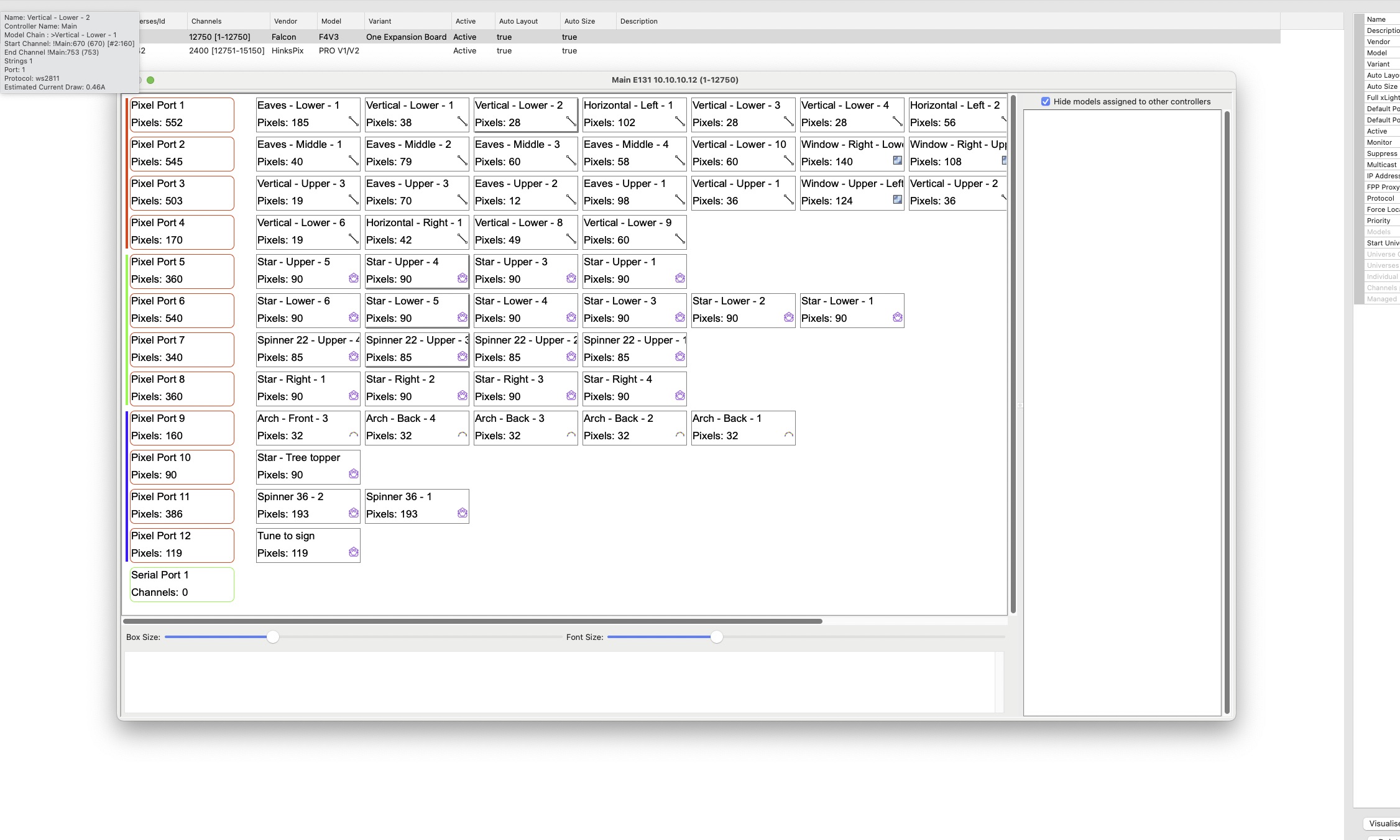
Task: Click the horizontal scrollbar below the ports
Action: 472,621
